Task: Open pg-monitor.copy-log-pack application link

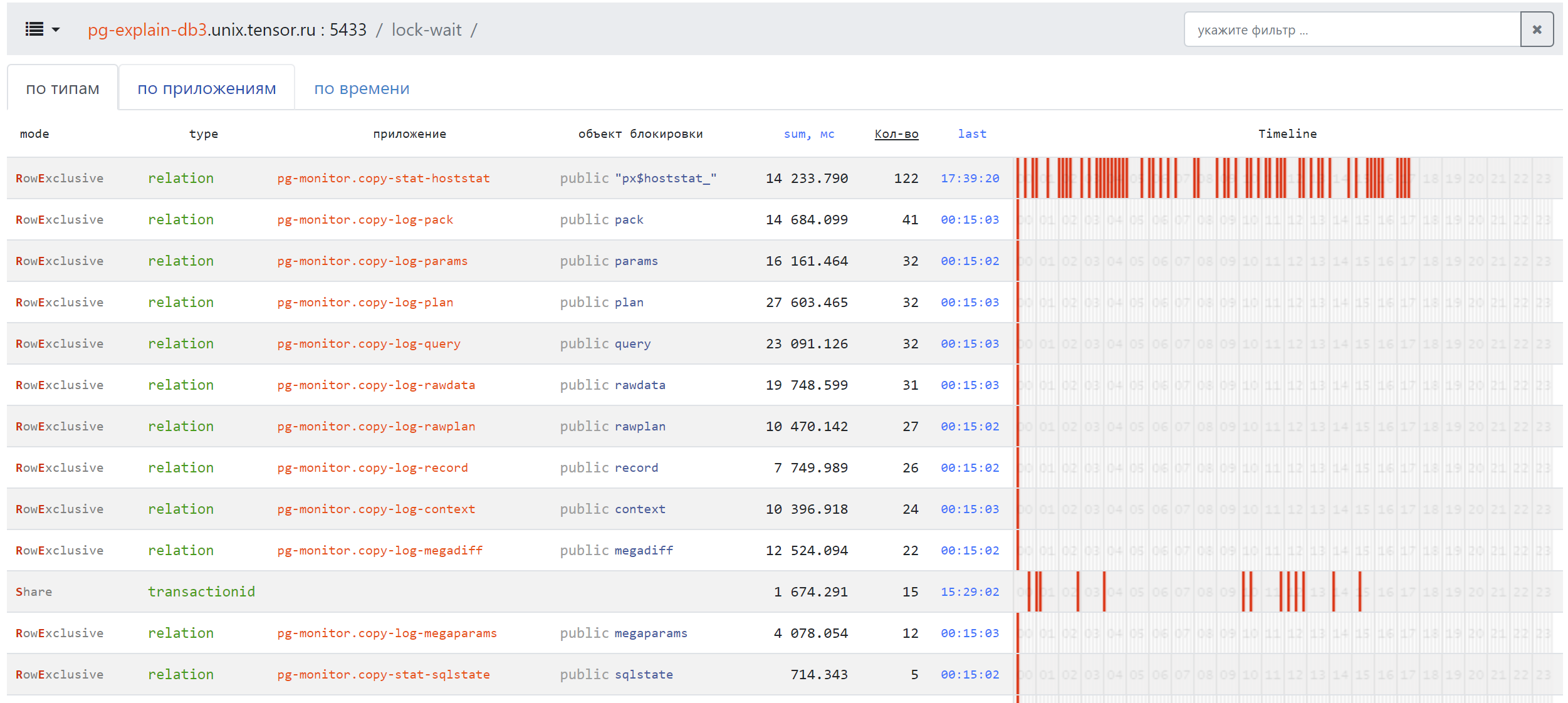Action: [x=365, y=219]
